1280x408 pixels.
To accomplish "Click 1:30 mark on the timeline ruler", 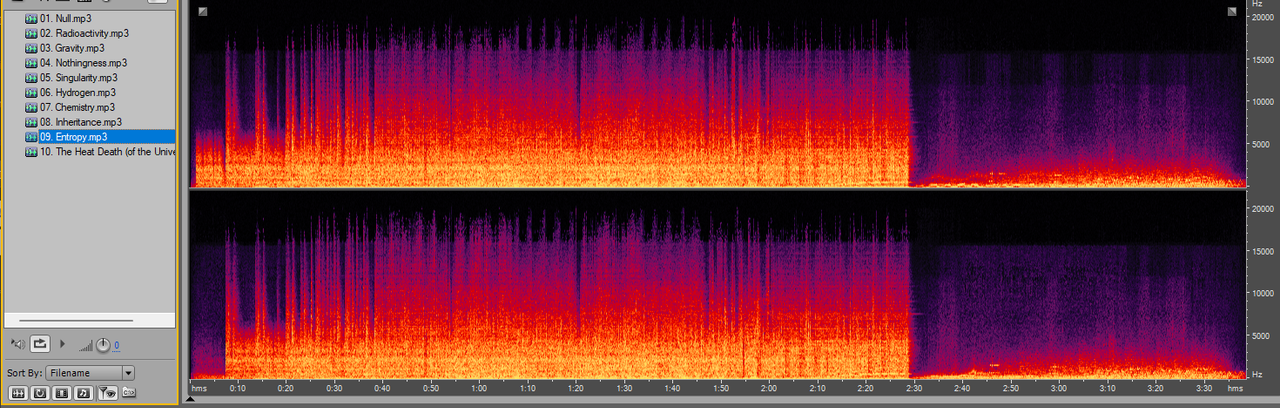I will (x=624, y=387).
